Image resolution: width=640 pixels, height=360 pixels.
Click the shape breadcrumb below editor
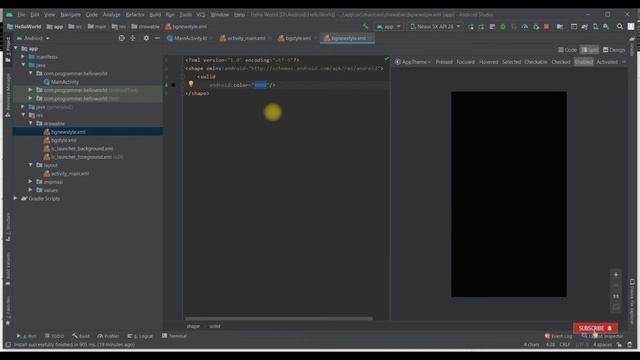pyautogui.click(x=193, y=326)
